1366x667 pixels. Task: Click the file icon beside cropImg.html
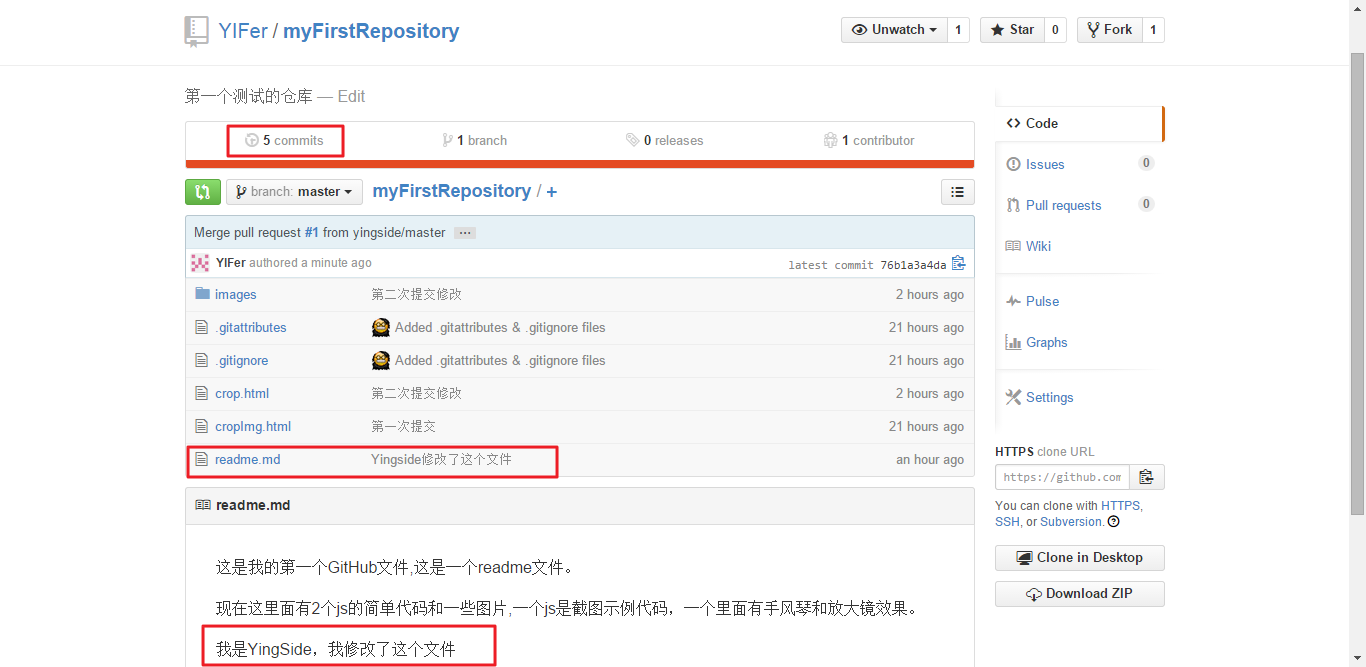[202, 426]
